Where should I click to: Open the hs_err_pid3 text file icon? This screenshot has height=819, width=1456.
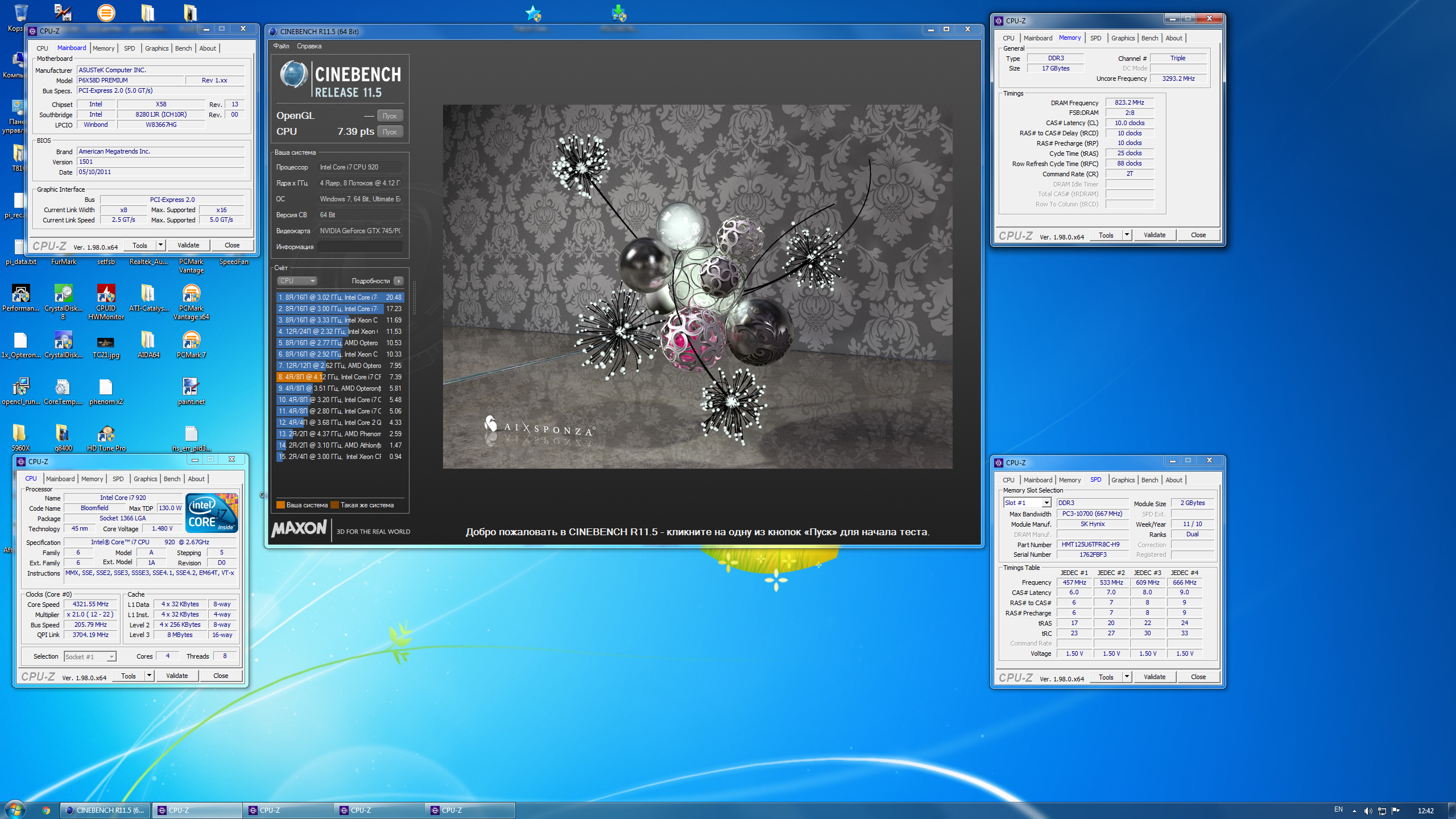[x=191, y=438]
